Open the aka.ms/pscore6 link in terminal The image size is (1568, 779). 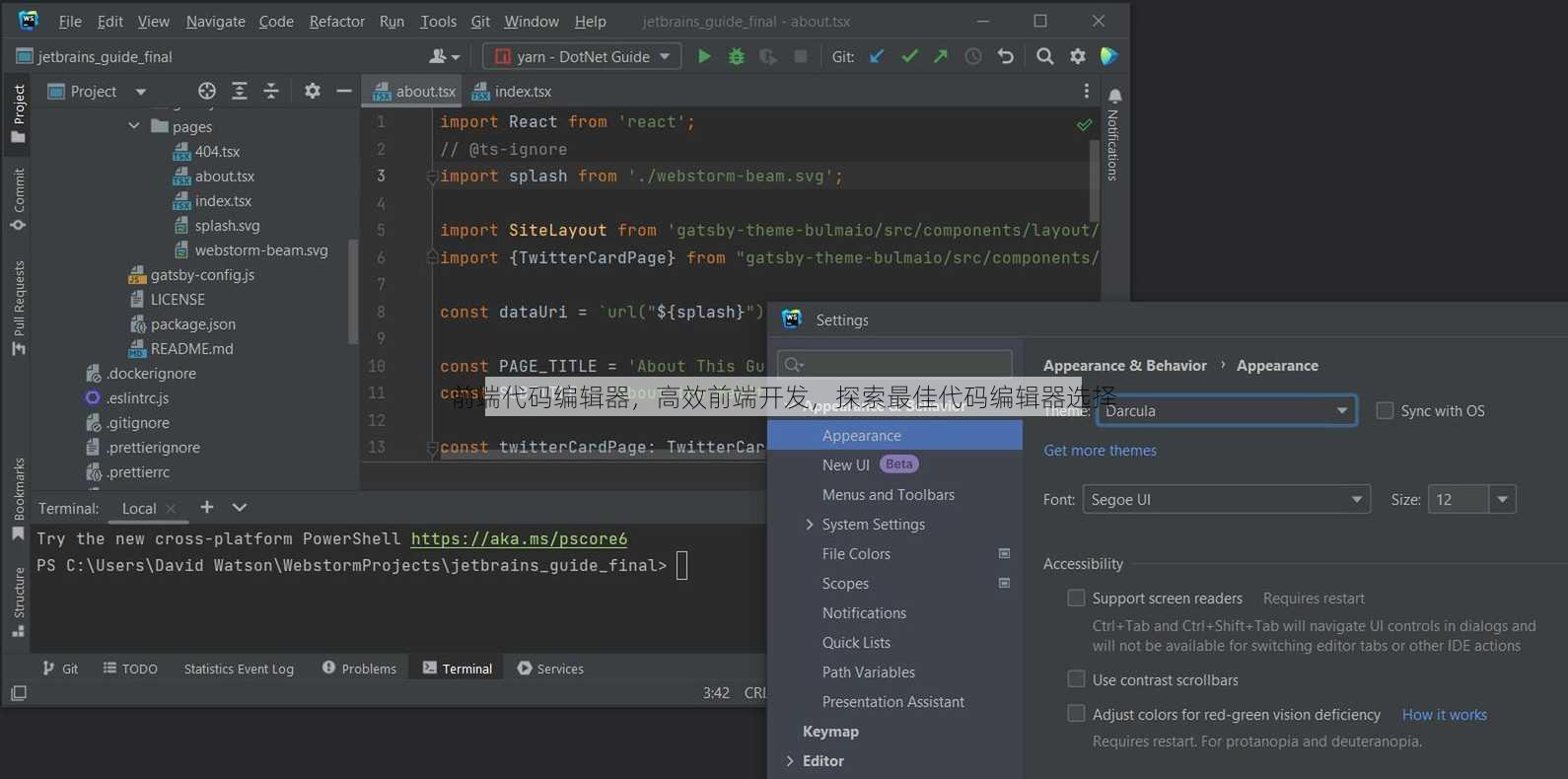[519, 539]
